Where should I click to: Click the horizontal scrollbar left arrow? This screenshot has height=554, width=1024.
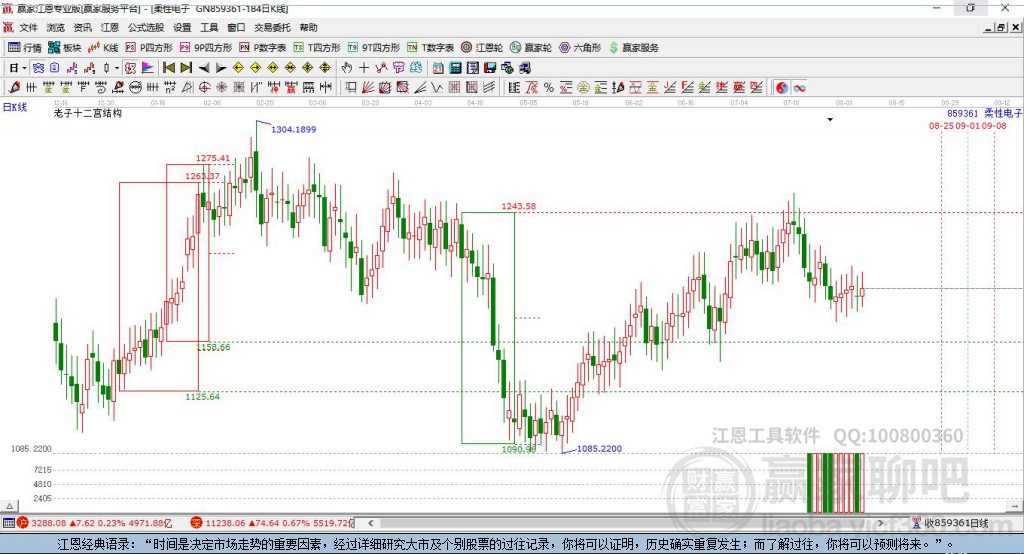(370, 523)
